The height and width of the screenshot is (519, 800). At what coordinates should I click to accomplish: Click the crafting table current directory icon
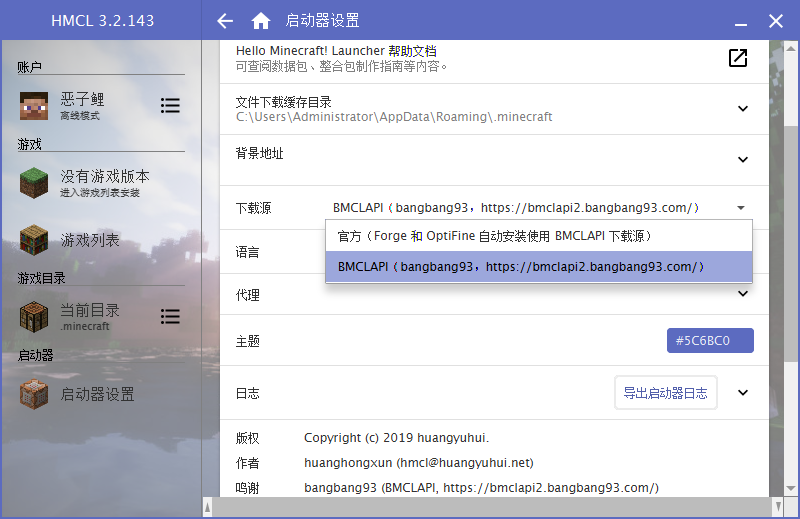click(34, 316)
